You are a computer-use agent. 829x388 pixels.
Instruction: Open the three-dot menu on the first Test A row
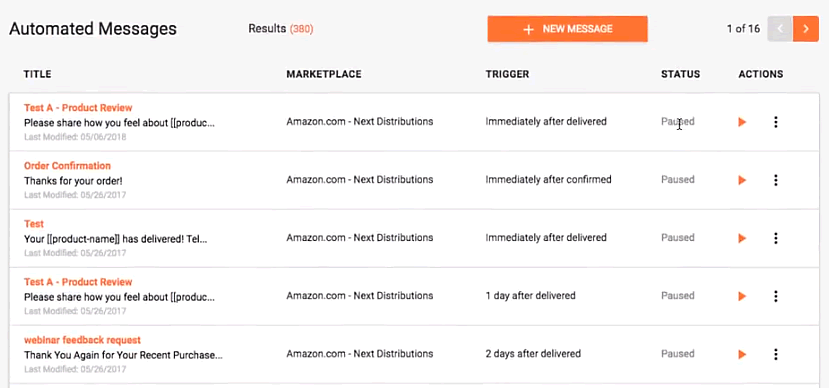pos(776,122)
